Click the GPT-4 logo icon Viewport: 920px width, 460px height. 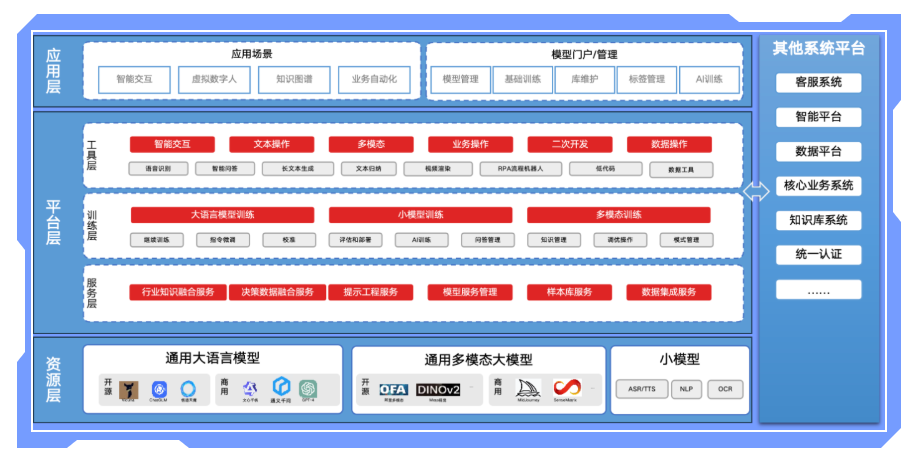(x=308, y=388)
